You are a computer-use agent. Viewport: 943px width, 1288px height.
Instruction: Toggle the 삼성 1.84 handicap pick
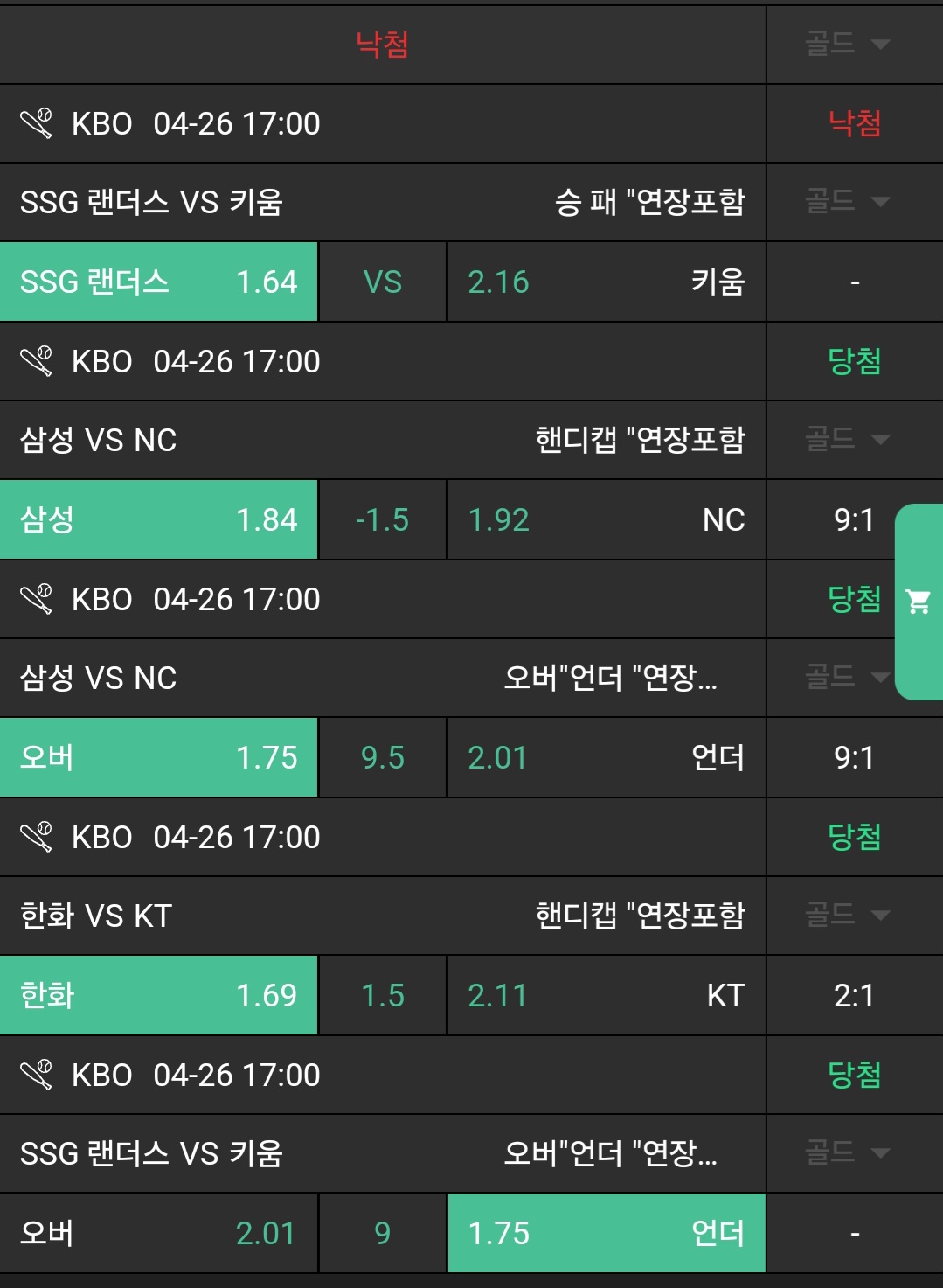158,519
